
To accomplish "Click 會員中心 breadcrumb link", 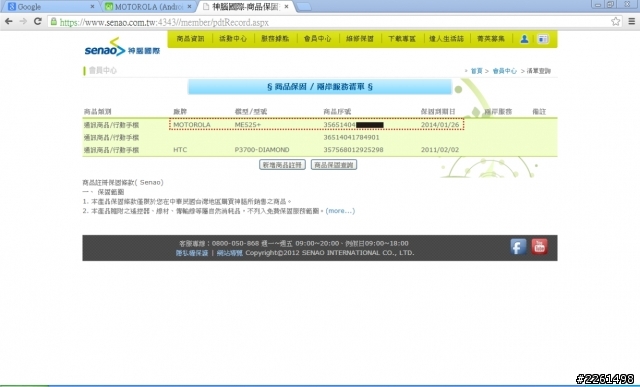I will 504,71.
